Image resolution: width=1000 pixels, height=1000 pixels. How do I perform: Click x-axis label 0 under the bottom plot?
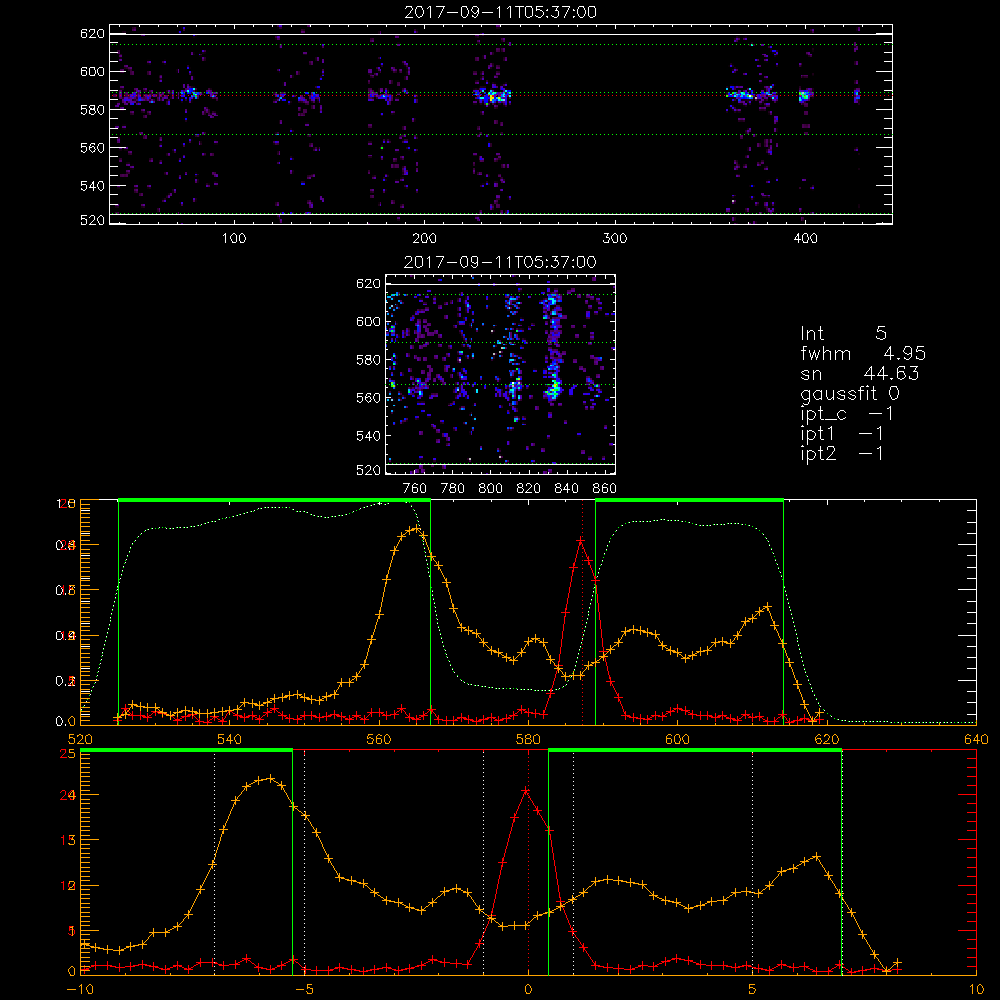click(528, 990)
